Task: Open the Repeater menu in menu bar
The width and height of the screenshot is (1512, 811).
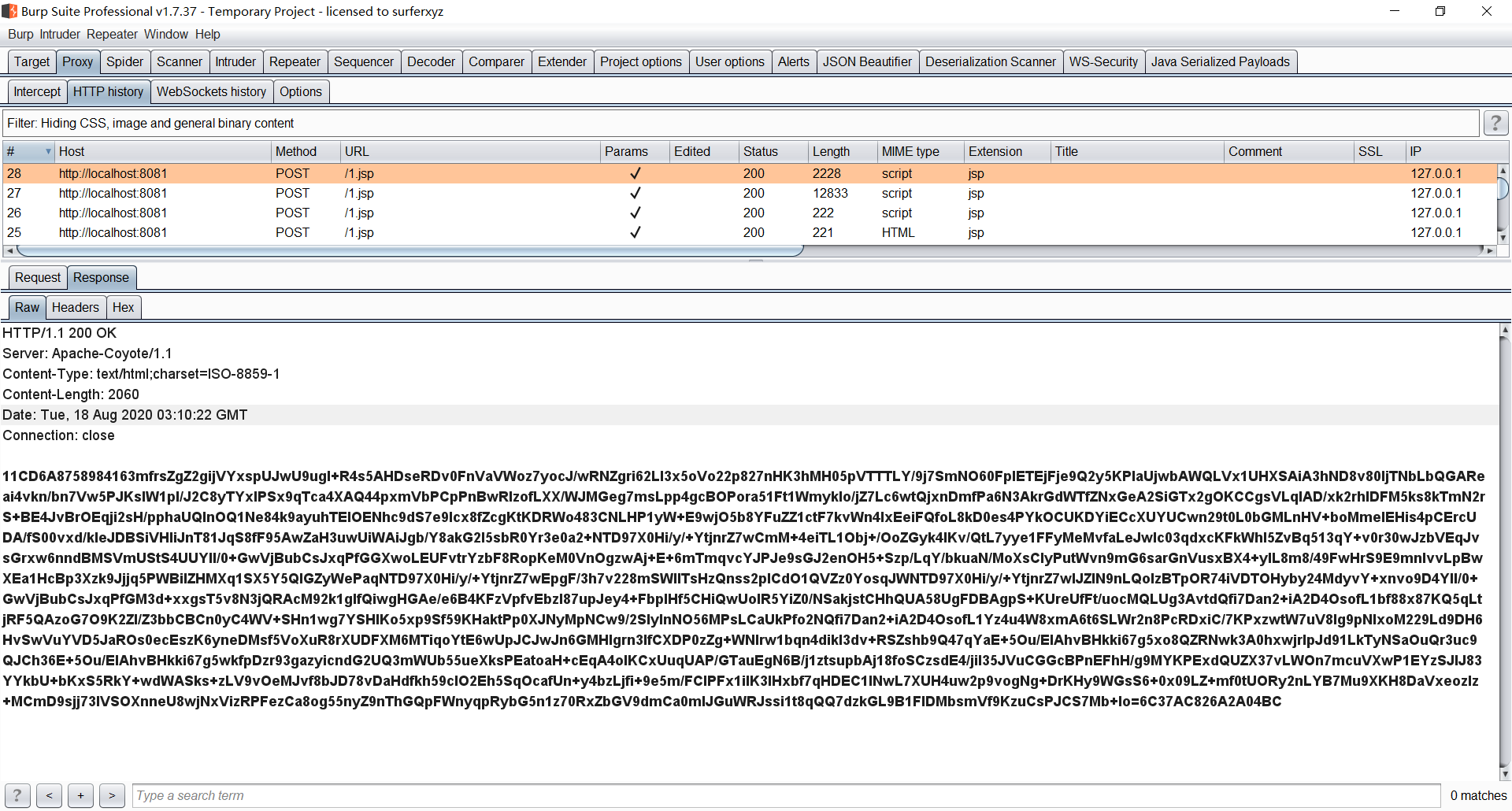Action: [112, 34]
